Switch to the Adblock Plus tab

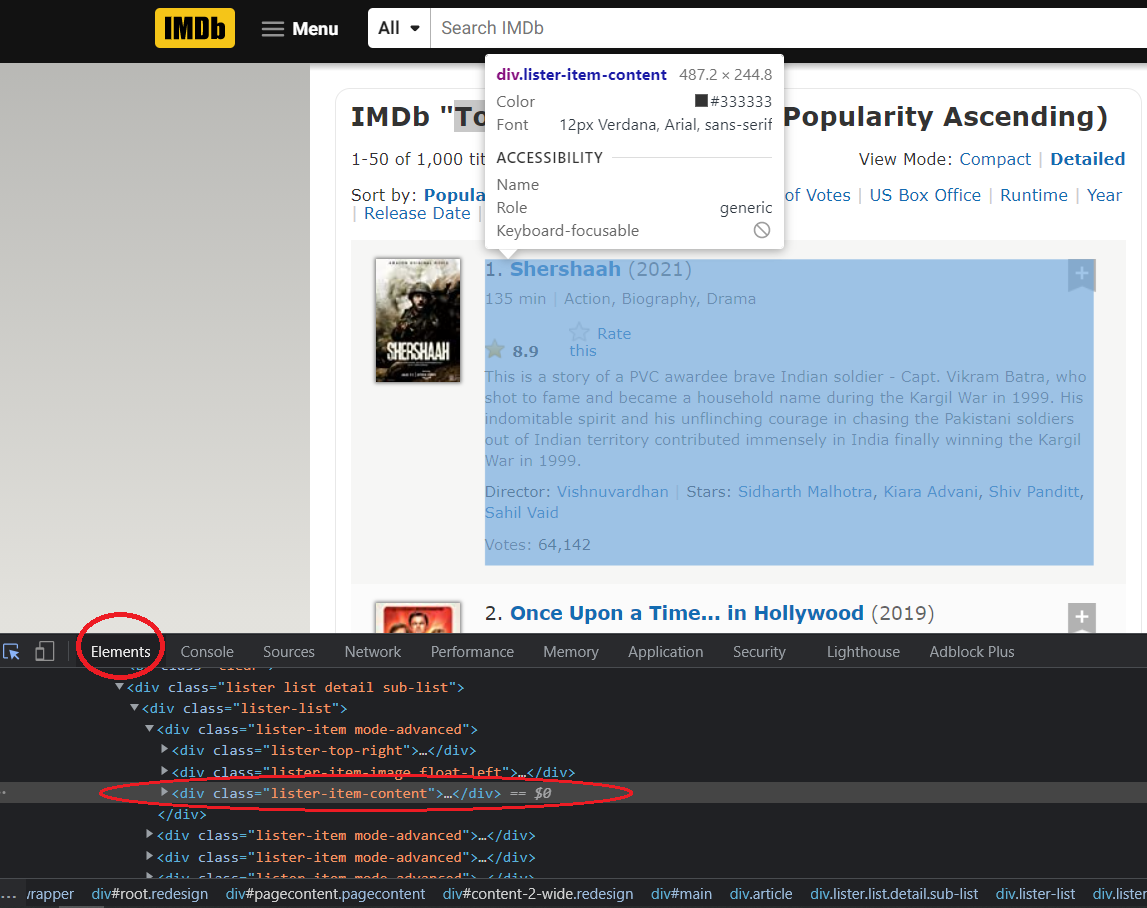click(971, 652)
